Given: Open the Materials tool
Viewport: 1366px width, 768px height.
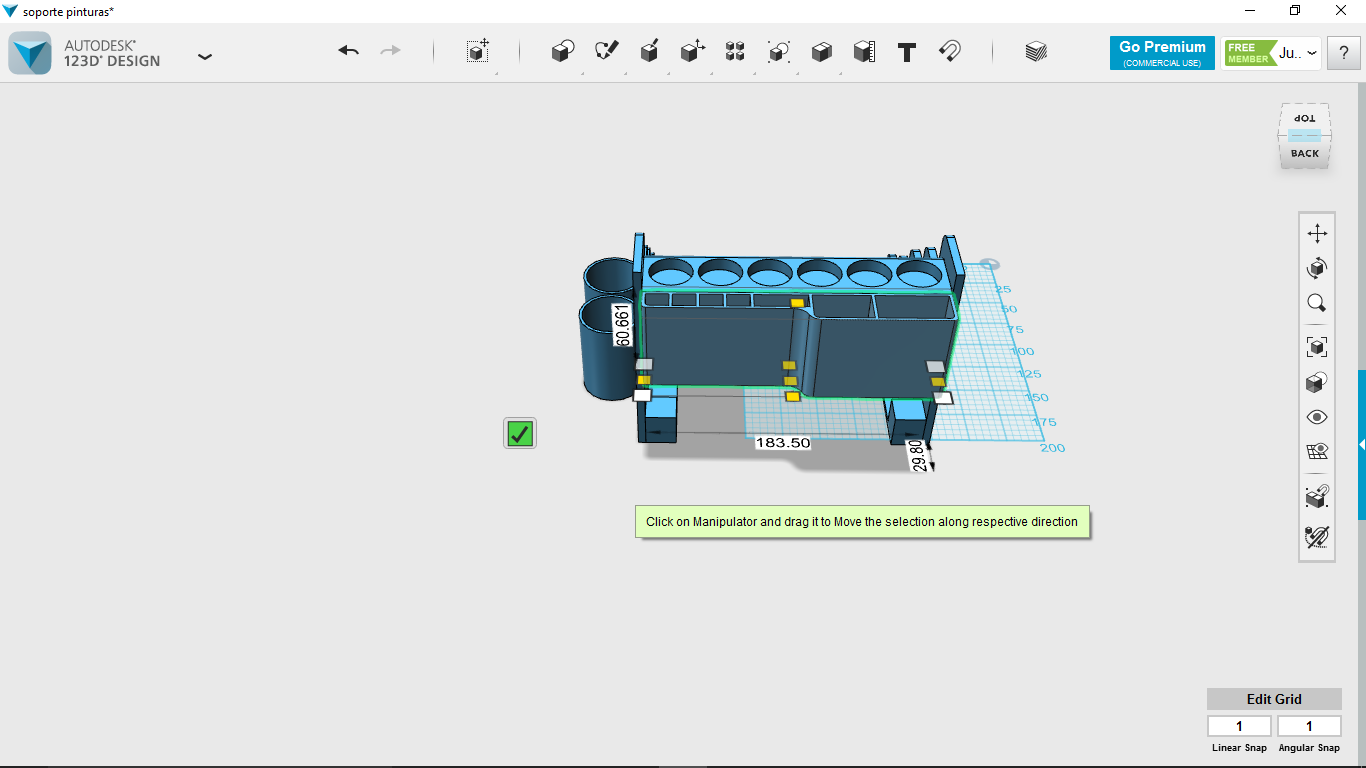Looking at the screenshot, I should pos(1036,51).
